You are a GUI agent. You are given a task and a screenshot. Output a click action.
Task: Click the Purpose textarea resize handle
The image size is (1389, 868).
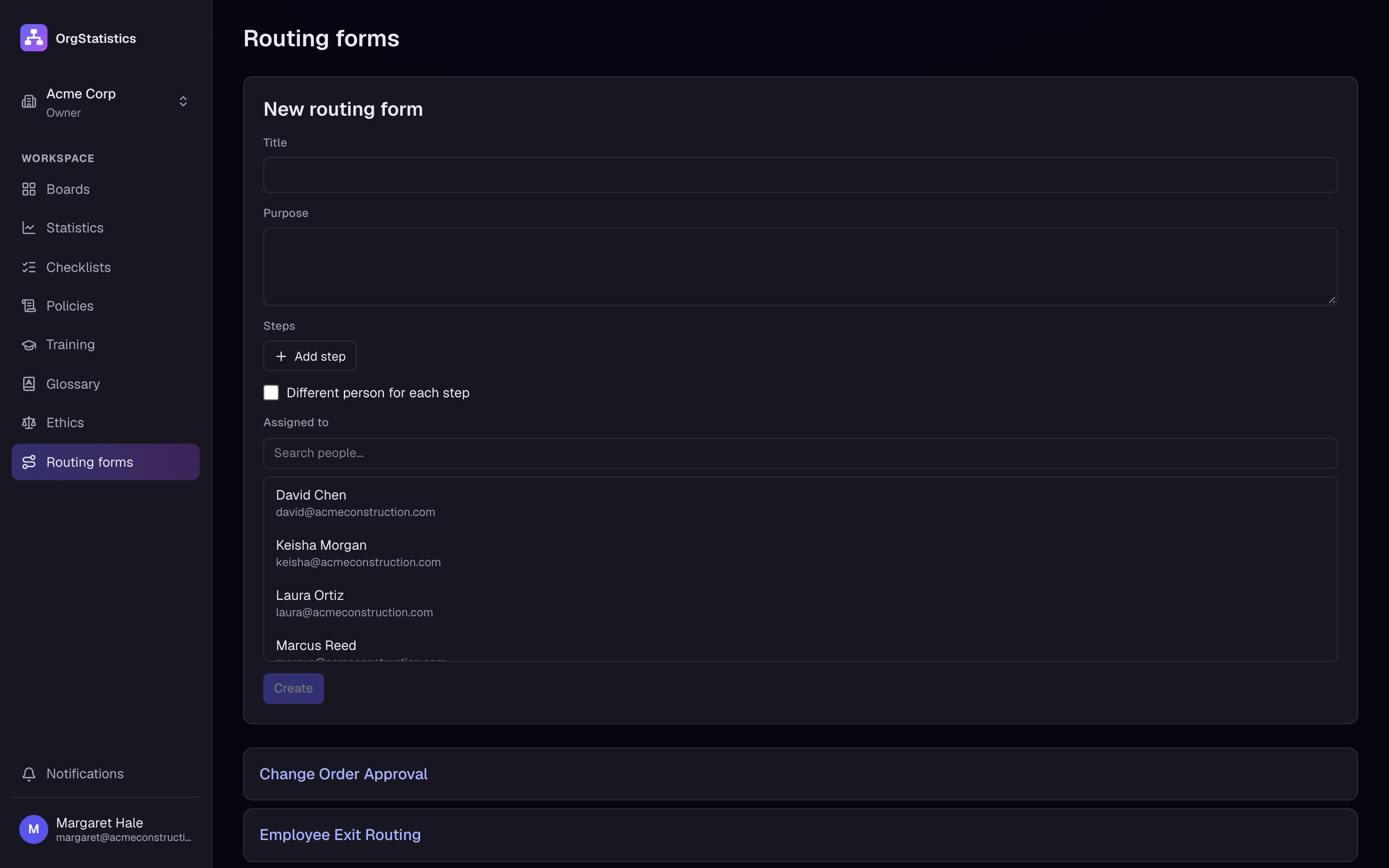click(1332, 299)
